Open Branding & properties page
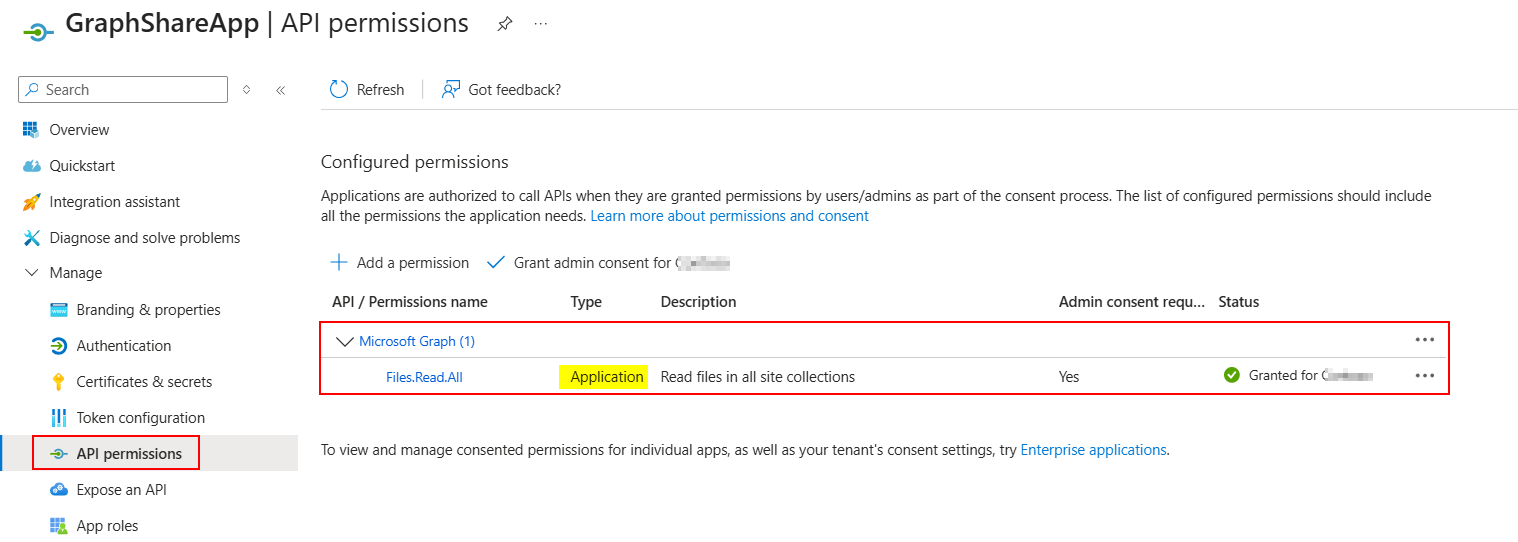Image resolution: width=1518 pixels, height=542 pixels. [149, 310]
